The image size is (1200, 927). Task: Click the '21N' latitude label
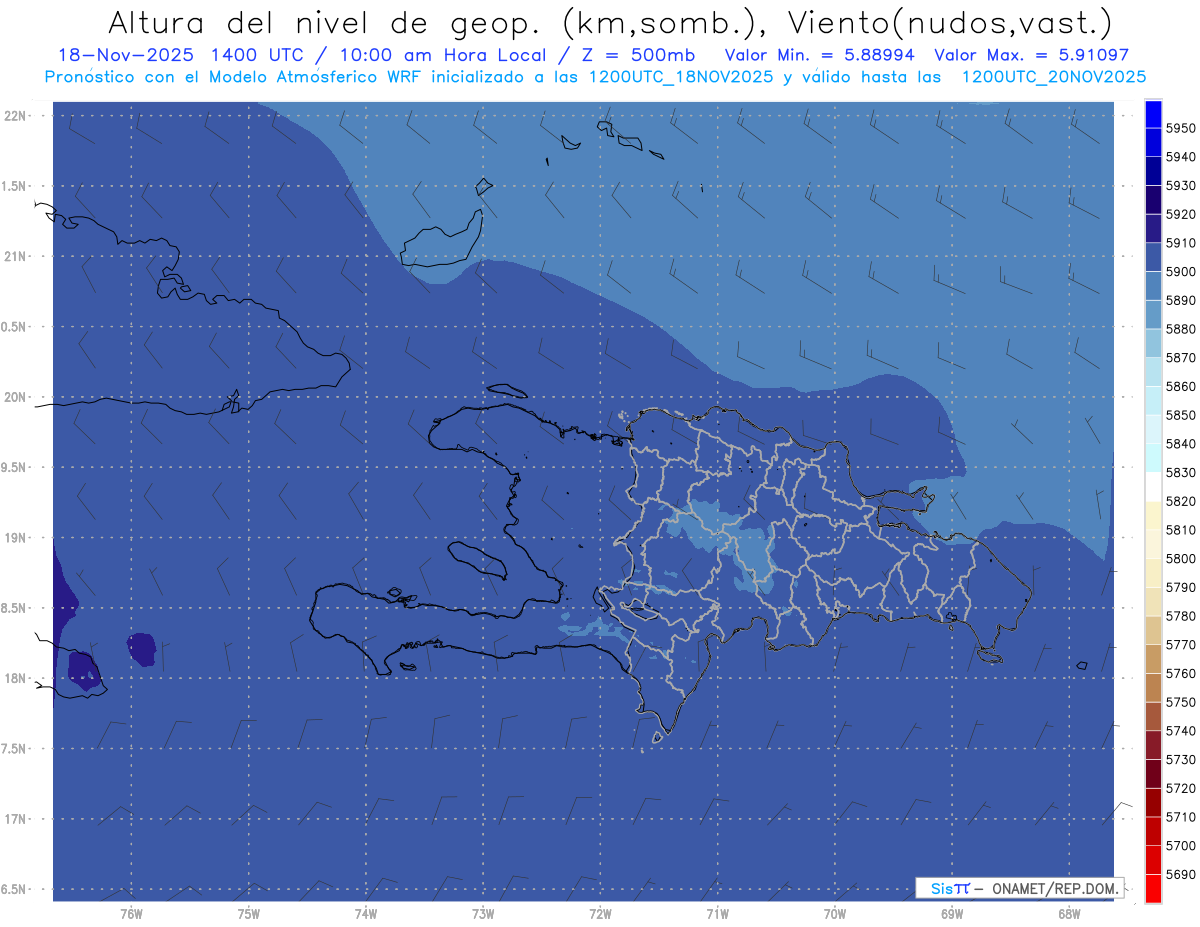pos(14,256)
